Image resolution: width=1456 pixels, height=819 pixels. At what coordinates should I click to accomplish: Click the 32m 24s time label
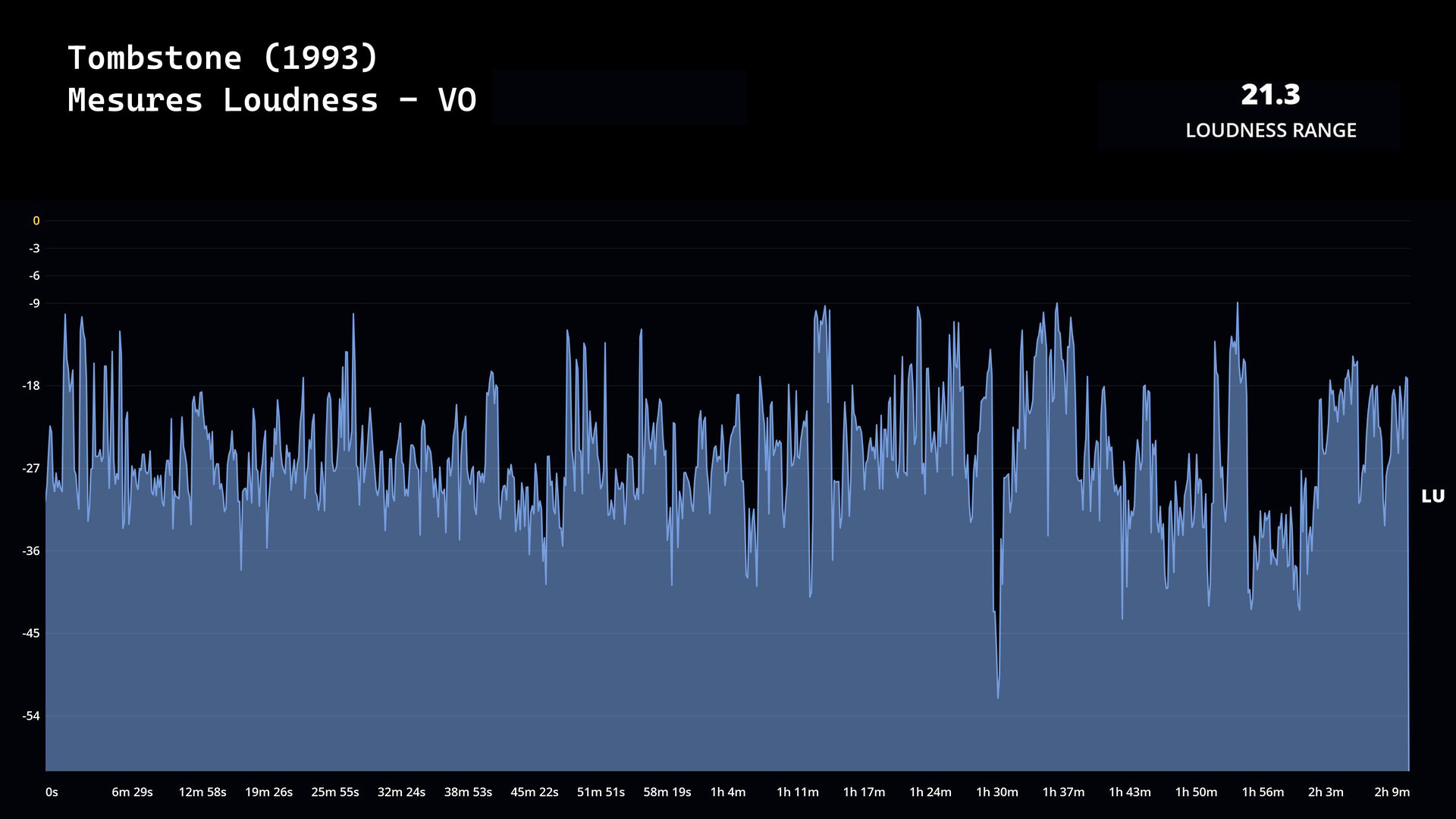401,792
